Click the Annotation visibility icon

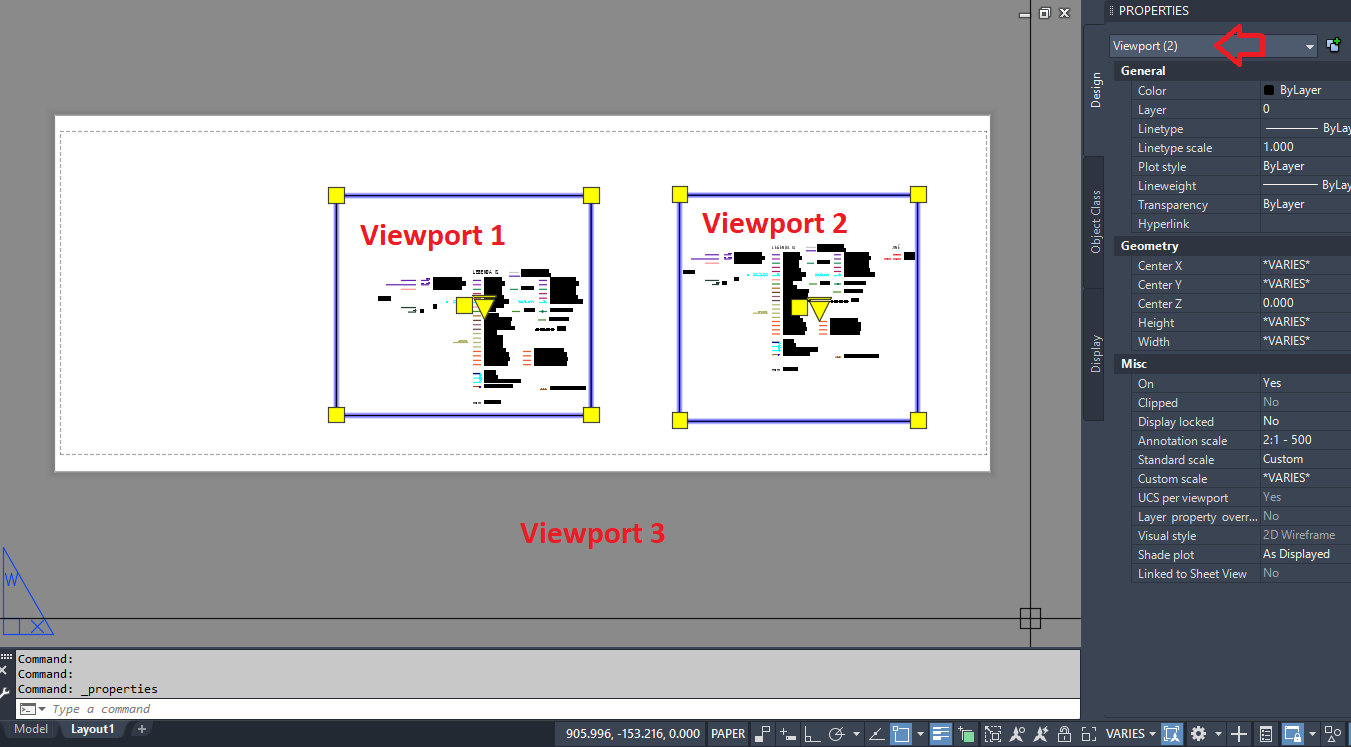(x=1017, y=733)
